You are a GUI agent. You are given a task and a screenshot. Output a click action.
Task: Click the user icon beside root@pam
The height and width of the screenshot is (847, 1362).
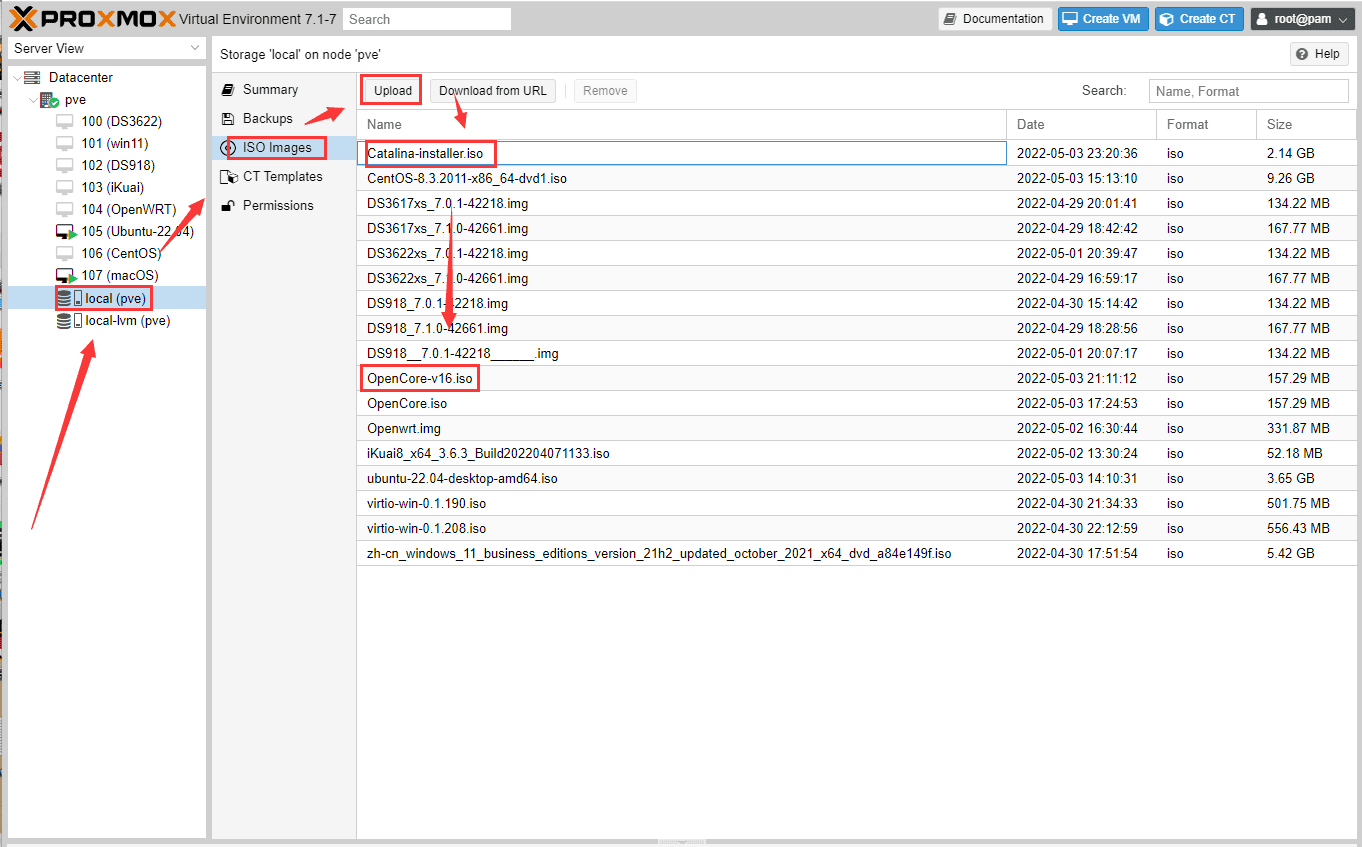(1263, 19)
